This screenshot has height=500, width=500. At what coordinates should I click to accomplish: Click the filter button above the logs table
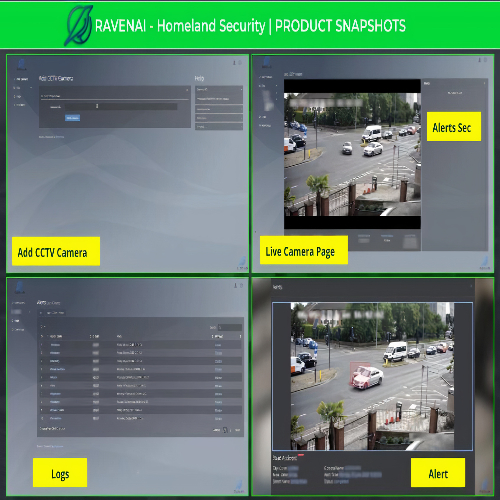[x=52, y=313]
